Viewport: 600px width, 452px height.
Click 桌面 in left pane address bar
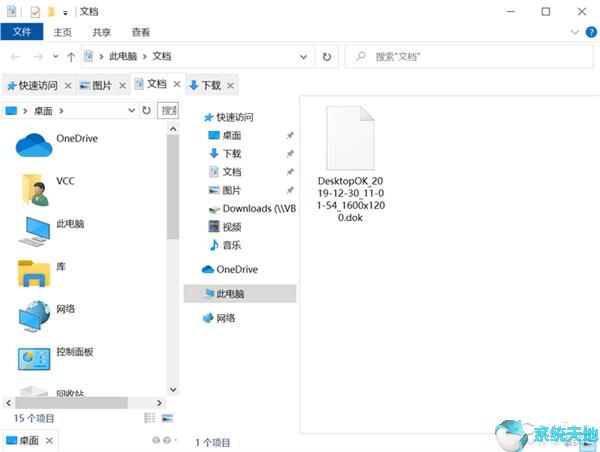click(43, 111)
